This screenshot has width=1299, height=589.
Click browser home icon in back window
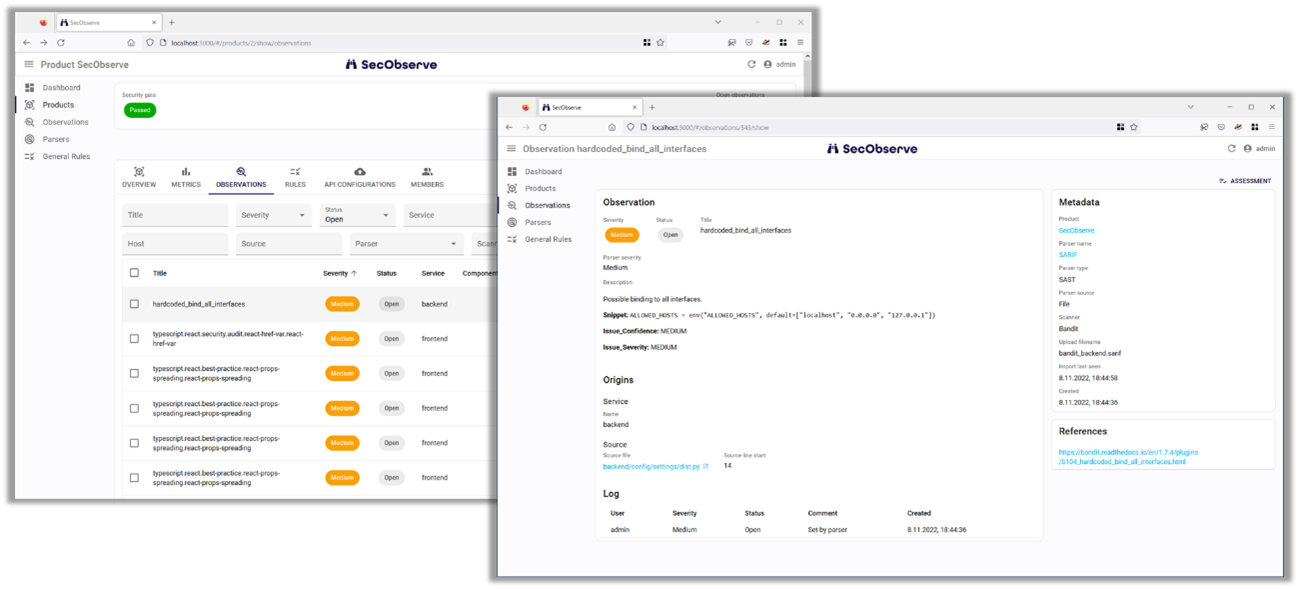(x=131, y=43)
